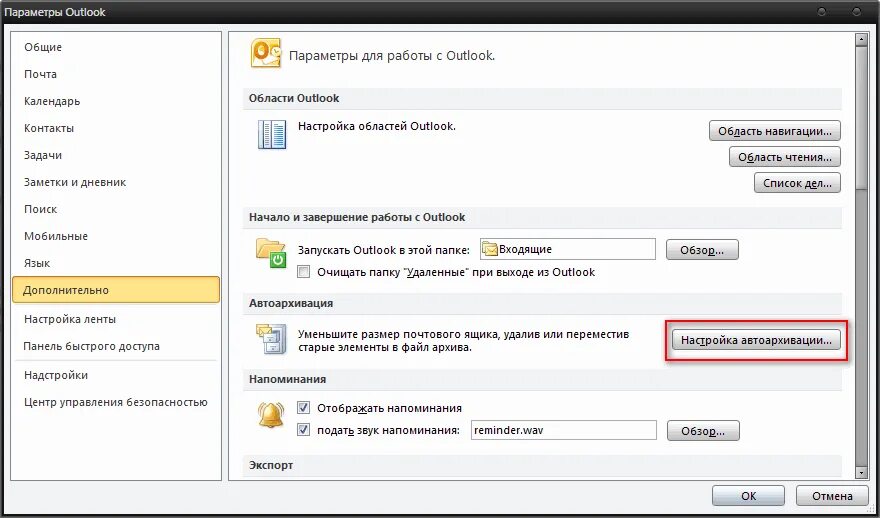
Task: Click the Список дел button
Action: click(x=798, y=182)
